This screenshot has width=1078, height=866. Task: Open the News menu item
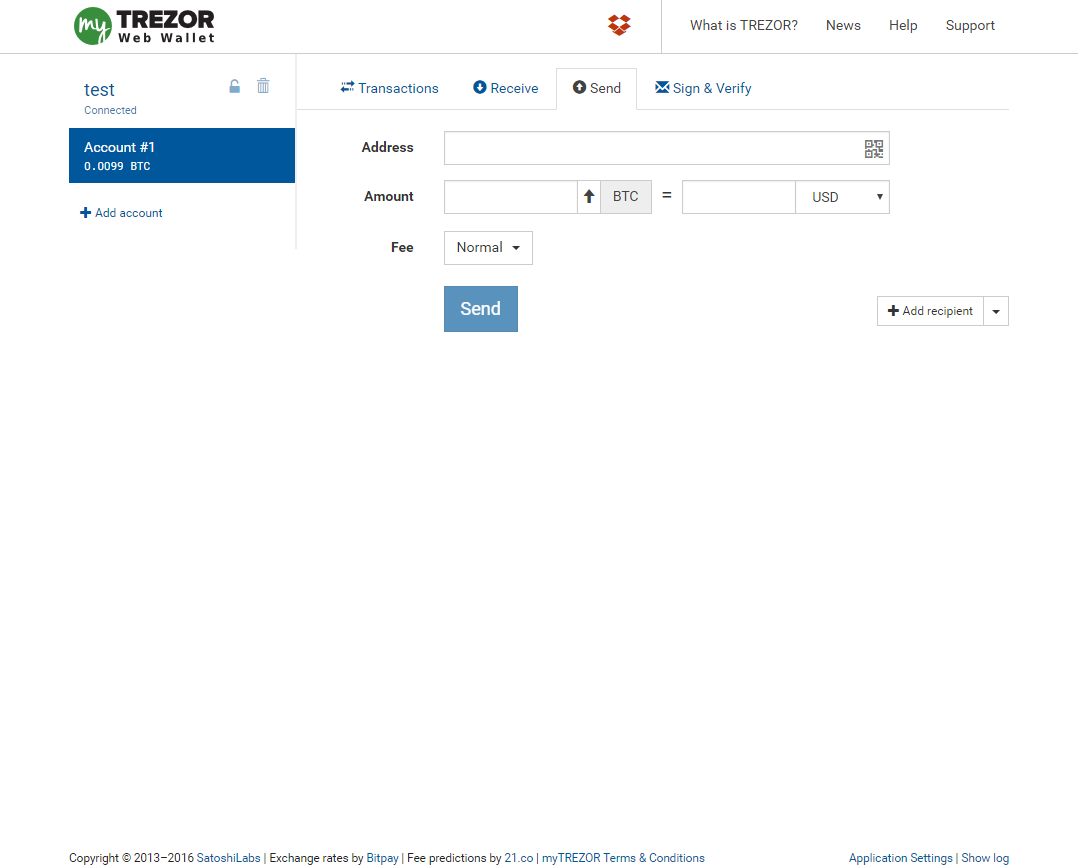843,25
